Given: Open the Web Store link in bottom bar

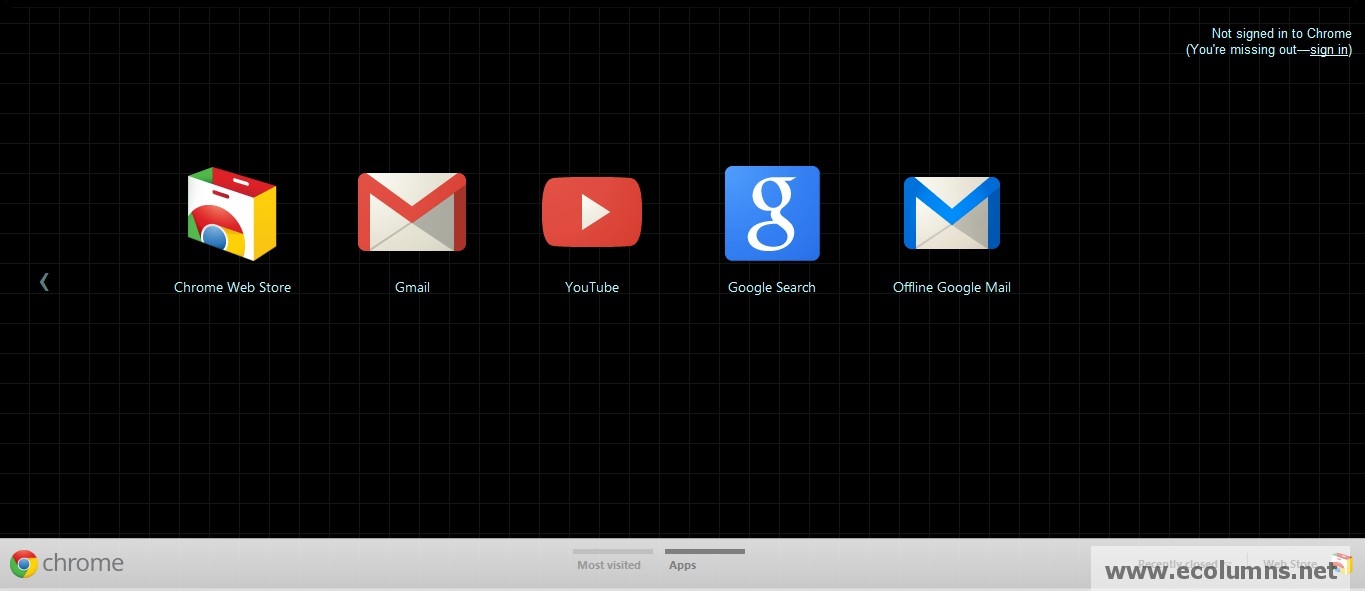Looking at the screenshot, I should tap(1288, 562).
